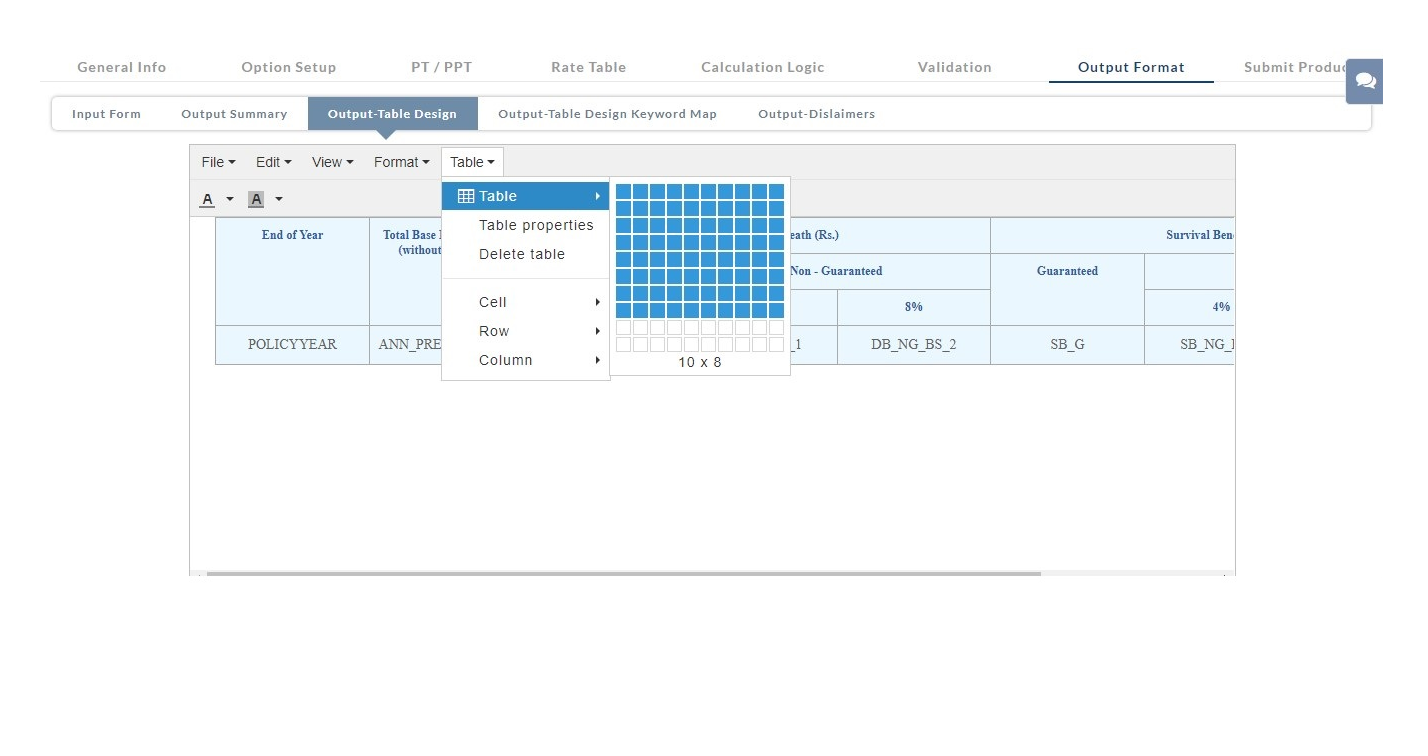Expand the text color dropdown arrow
The width and height of the screenshot is (1428, 756).
[x=230, y=199]
